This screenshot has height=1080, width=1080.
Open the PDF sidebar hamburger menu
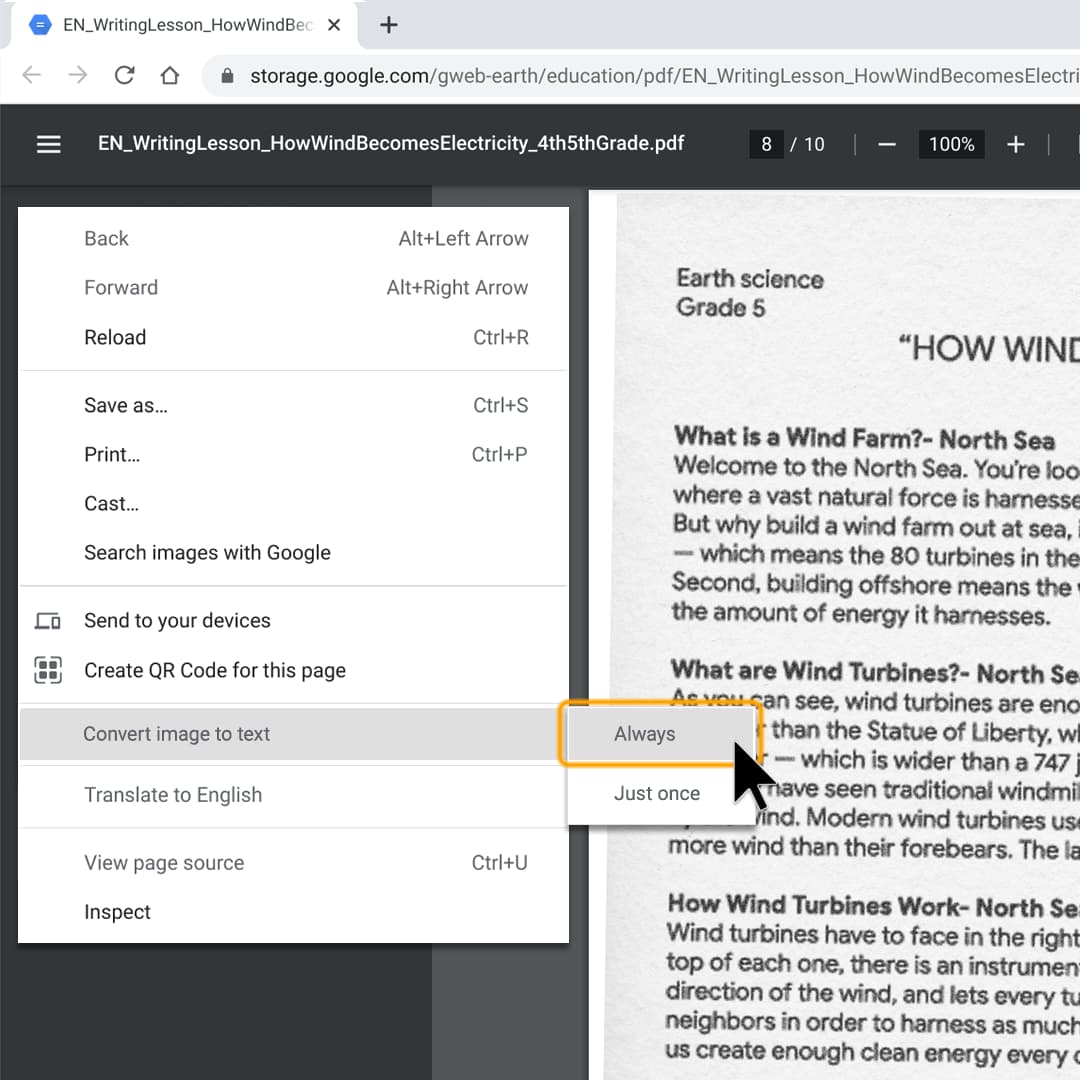(x=48, y=144)
